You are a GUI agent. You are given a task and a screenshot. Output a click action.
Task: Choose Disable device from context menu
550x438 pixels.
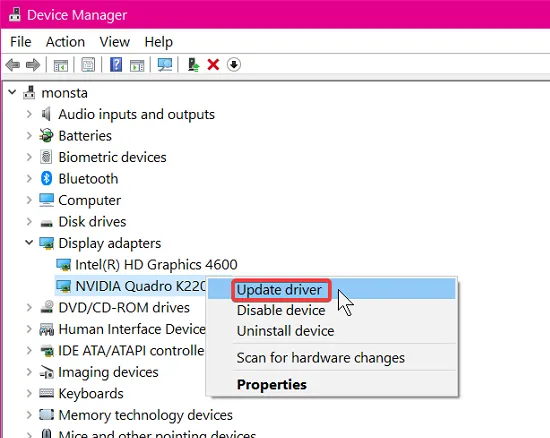pos(332,310)
